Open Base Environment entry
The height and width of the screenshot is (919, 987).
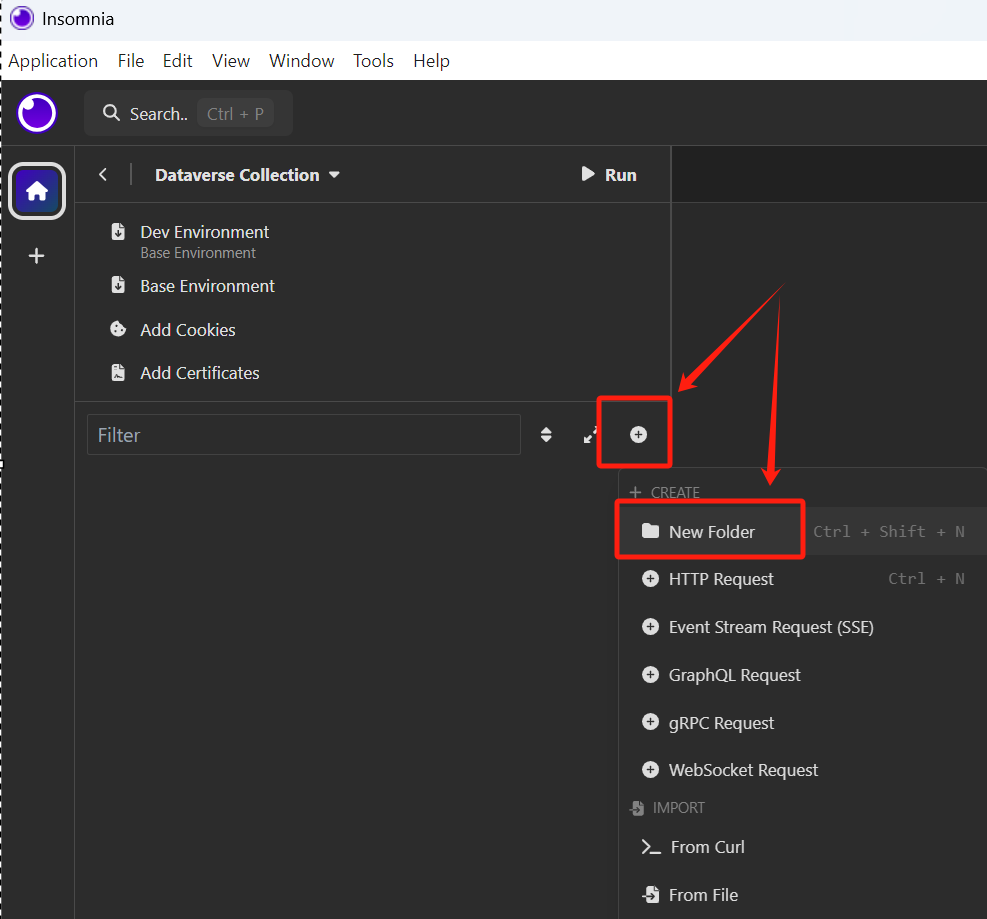[x=207, y=286]
